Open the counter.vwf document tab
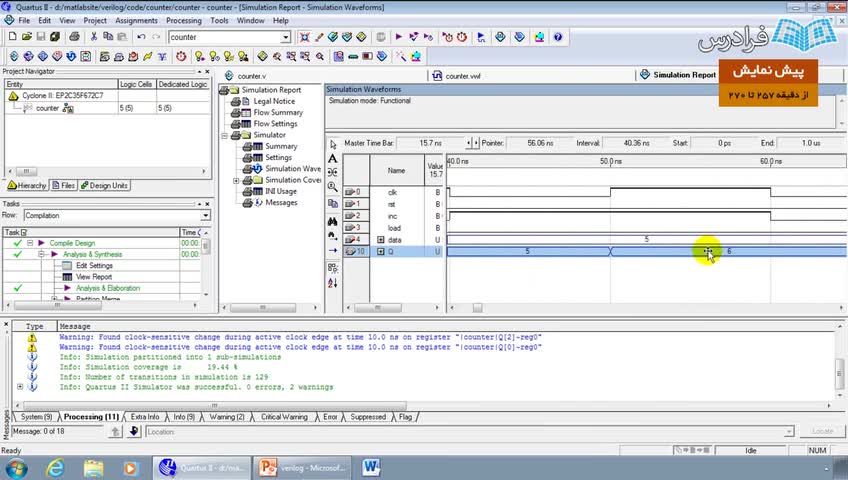The height and width of the screenshot is (480, 848). (463, 76)
